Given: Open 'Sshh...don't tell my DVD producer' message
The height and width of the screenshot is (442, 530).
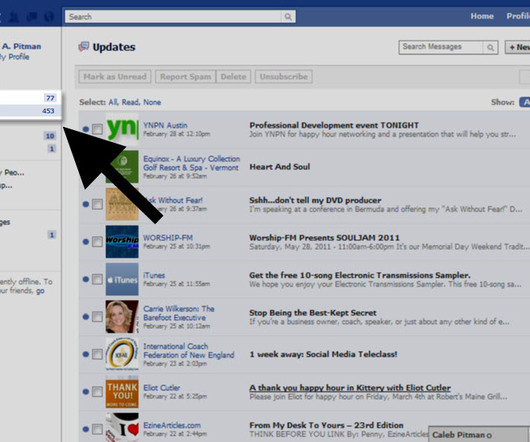Looking at the screenshot, I should 315,200.
